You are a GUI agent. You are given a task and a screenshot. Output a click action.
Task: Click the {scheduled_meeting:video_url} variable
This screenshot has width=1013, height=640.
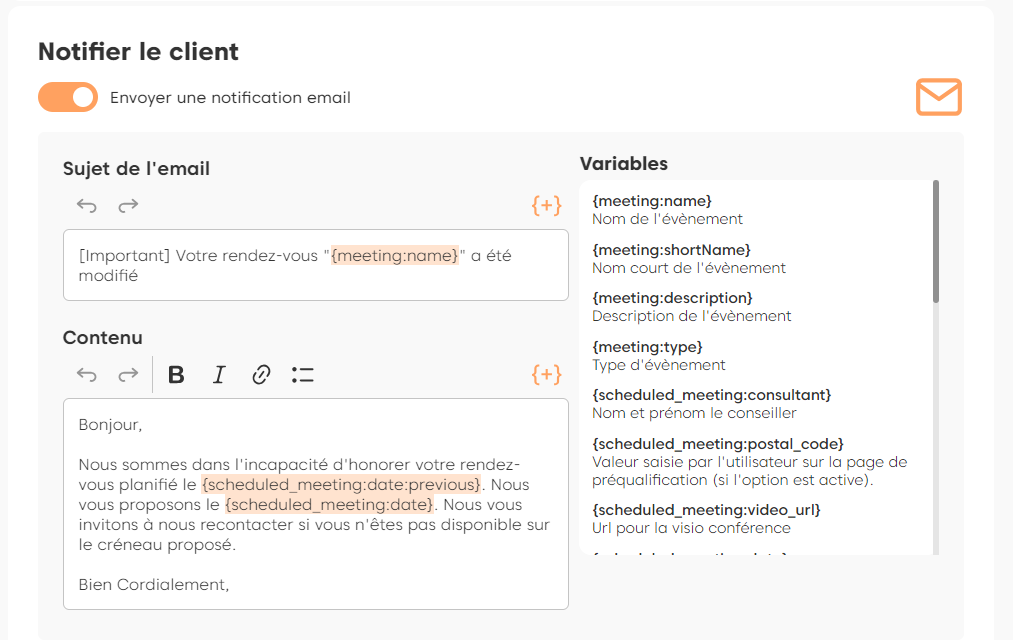[x=706, y=510]
